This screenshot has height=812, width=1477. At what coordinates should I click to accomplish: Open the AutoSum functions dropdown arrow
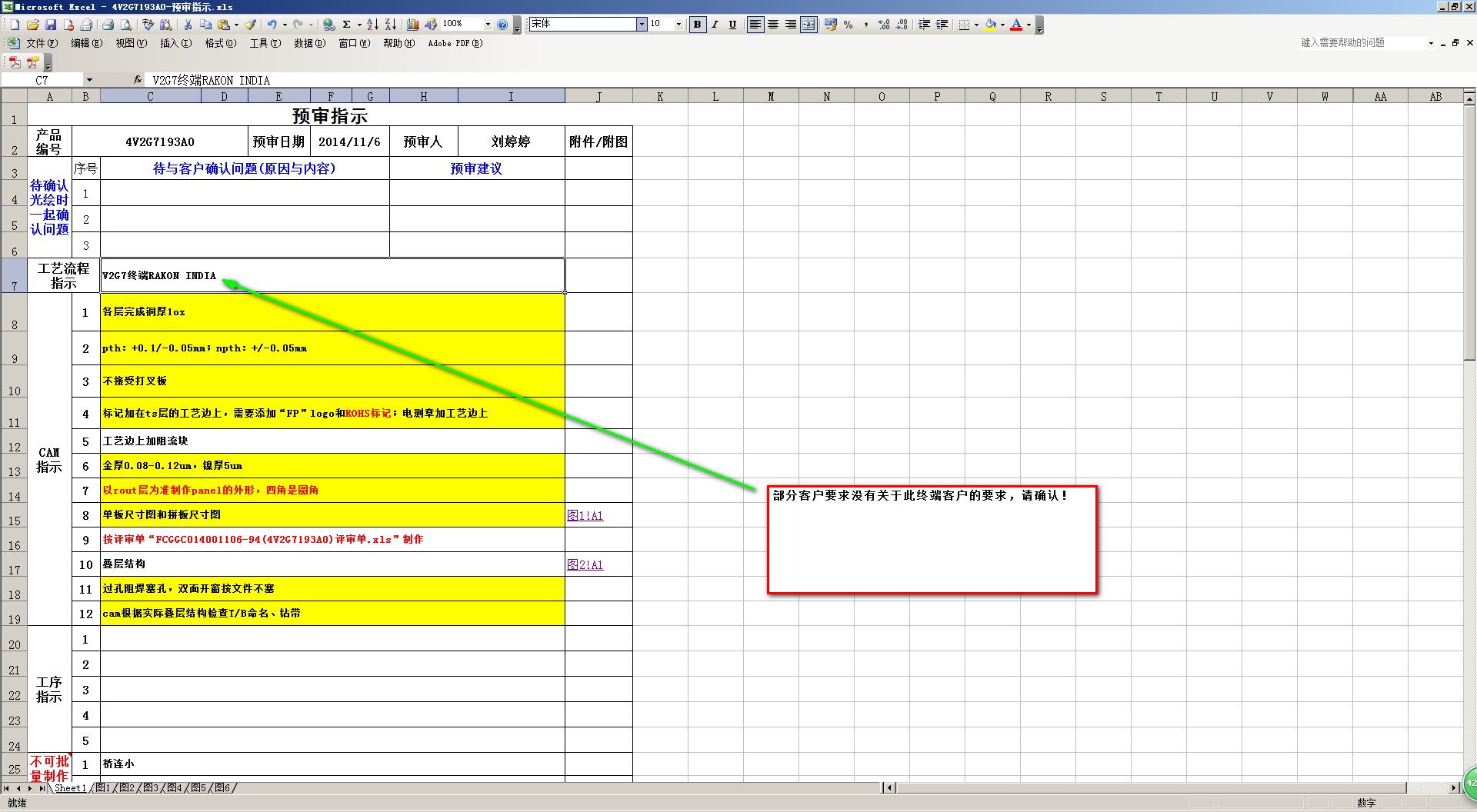tap(359, 25)
